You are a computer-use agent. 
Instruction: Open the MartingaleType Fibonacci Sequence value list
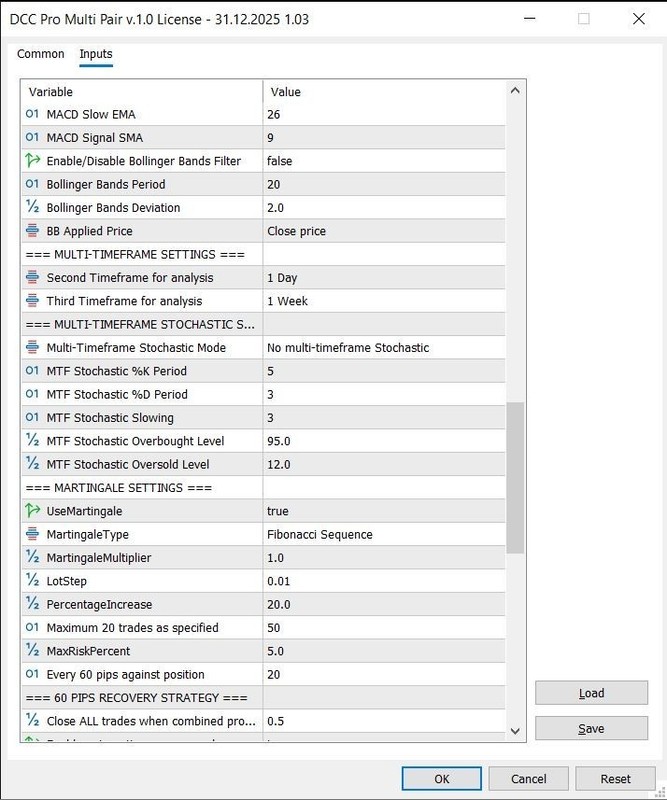pos(384,534)
